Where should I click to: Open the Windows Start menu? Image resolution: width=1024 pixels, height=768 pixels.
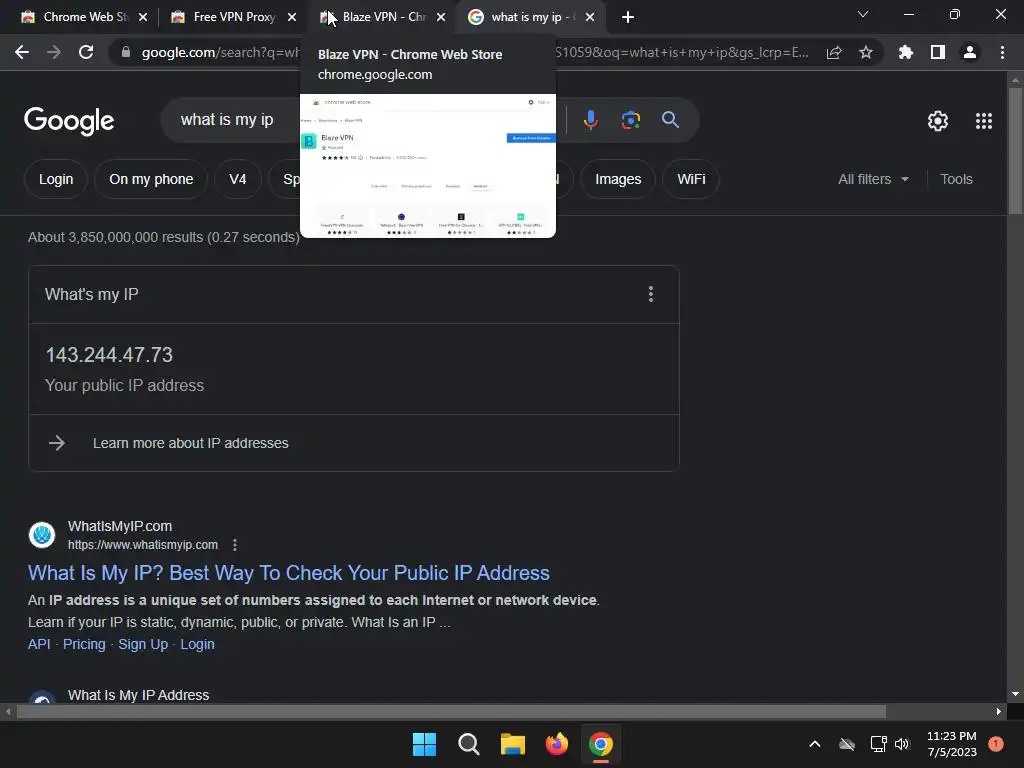424,744
